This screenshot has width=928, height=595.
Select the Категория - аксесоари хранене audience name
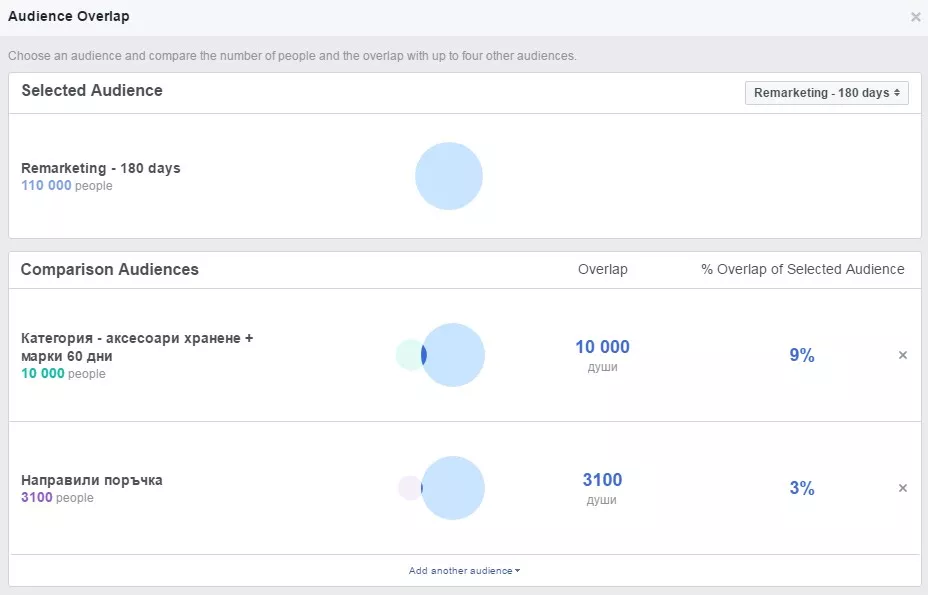click(137, 347)
